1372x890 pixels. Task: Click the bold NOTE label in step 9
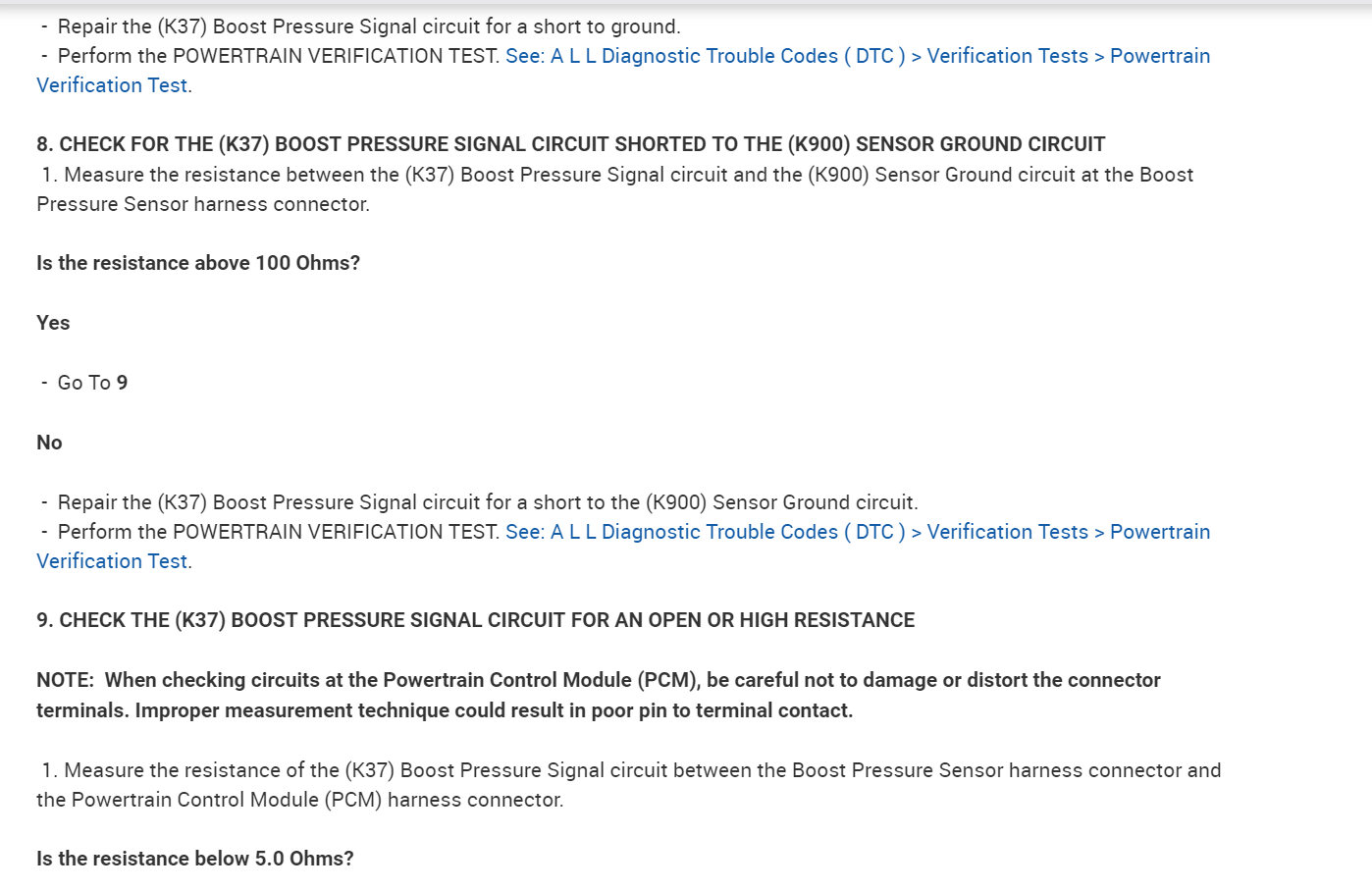(65, 680)
